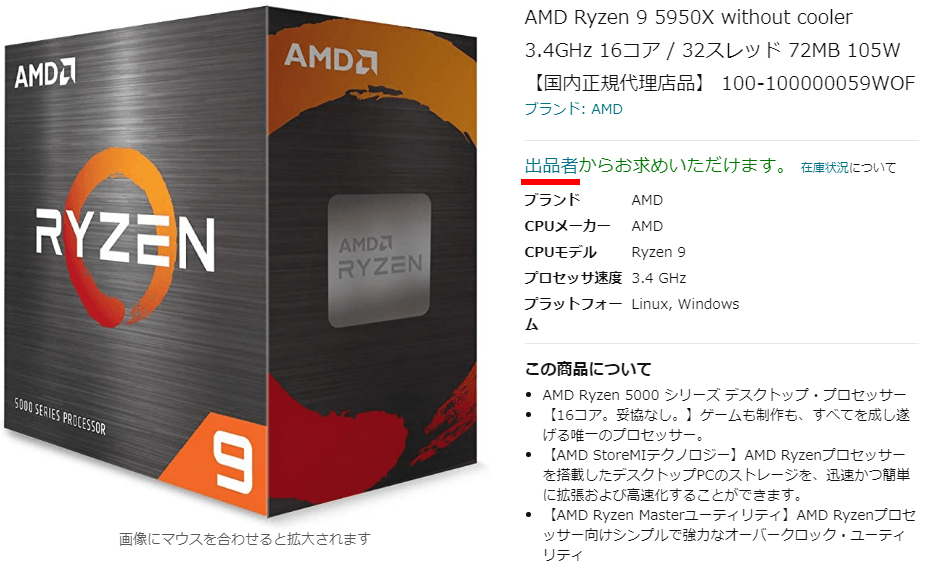Click the AMD Ryzen Masterユーティリティ bullet point
931x566 pixels.
click(x=729, y=535)
